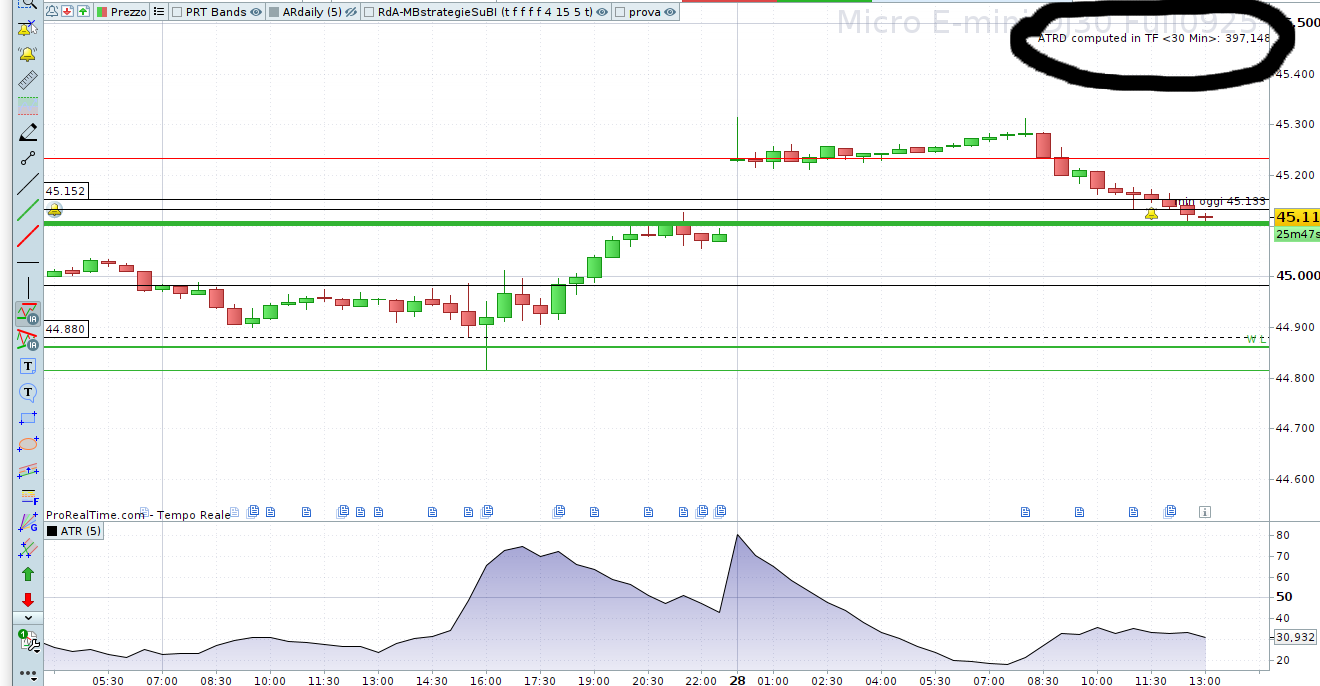
Task: Select the ruler measure tool
Action: click(x=27, y=81)
